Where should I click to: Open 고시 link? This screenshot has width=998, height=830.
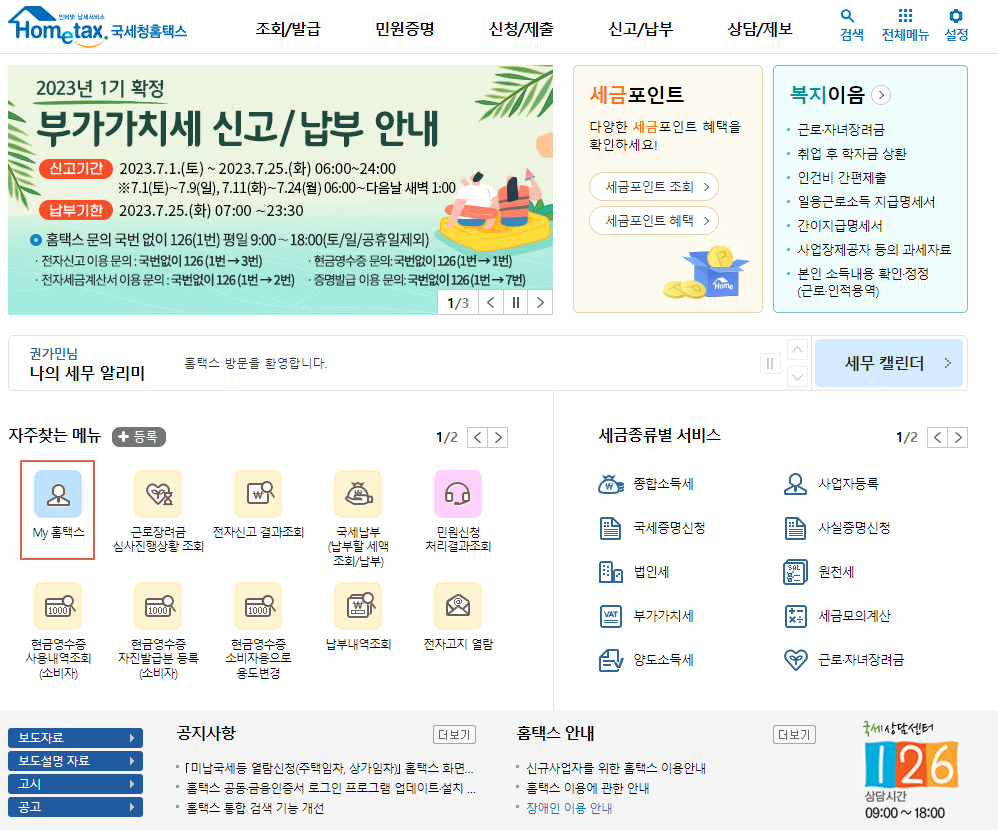click(x=75, y=784)
